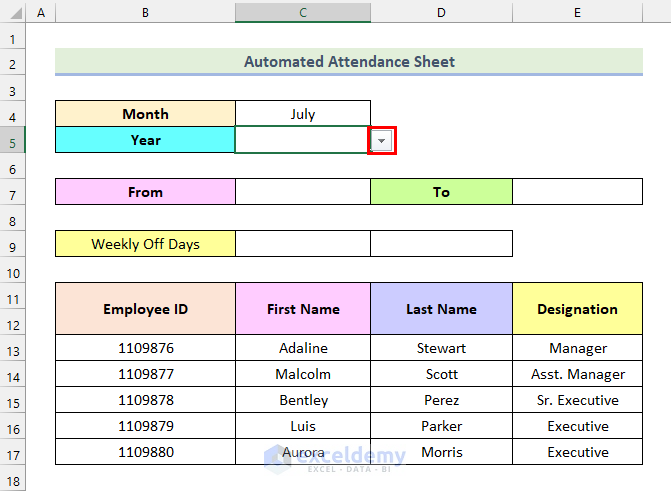This screenshot has height=491, width=671.
Task: Select column C header
Action: tap(303, 13)
